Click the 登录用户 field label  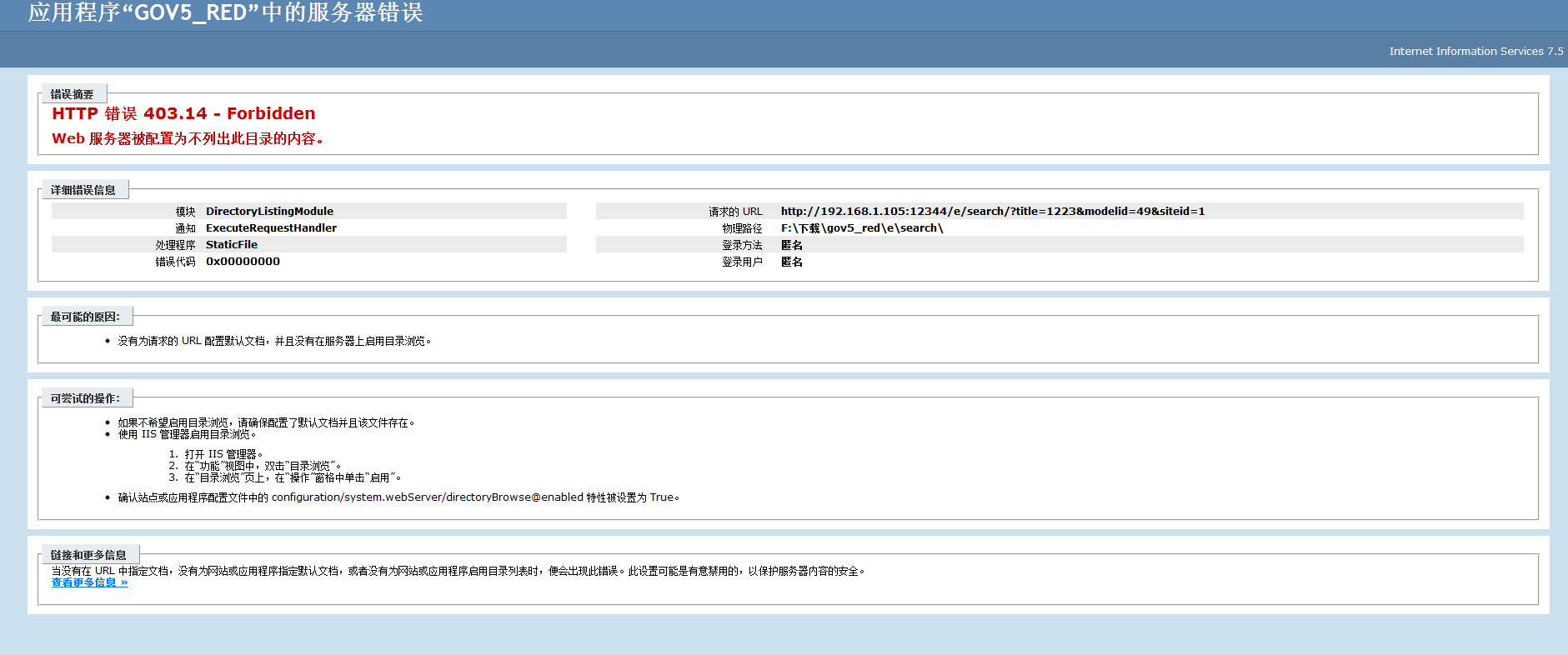pyautogui.click(x=742, y=262)
